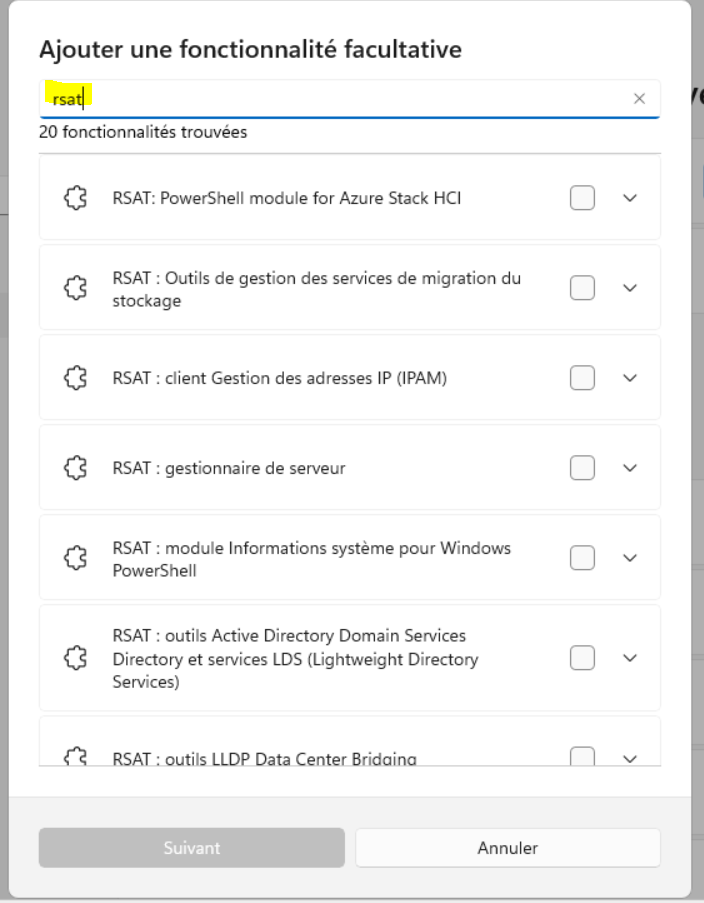The height and width of the screenshot is (903, 704).
Task: Click the puzzle icon beside Azure Stack HCI
Action: tap(74, 198)
